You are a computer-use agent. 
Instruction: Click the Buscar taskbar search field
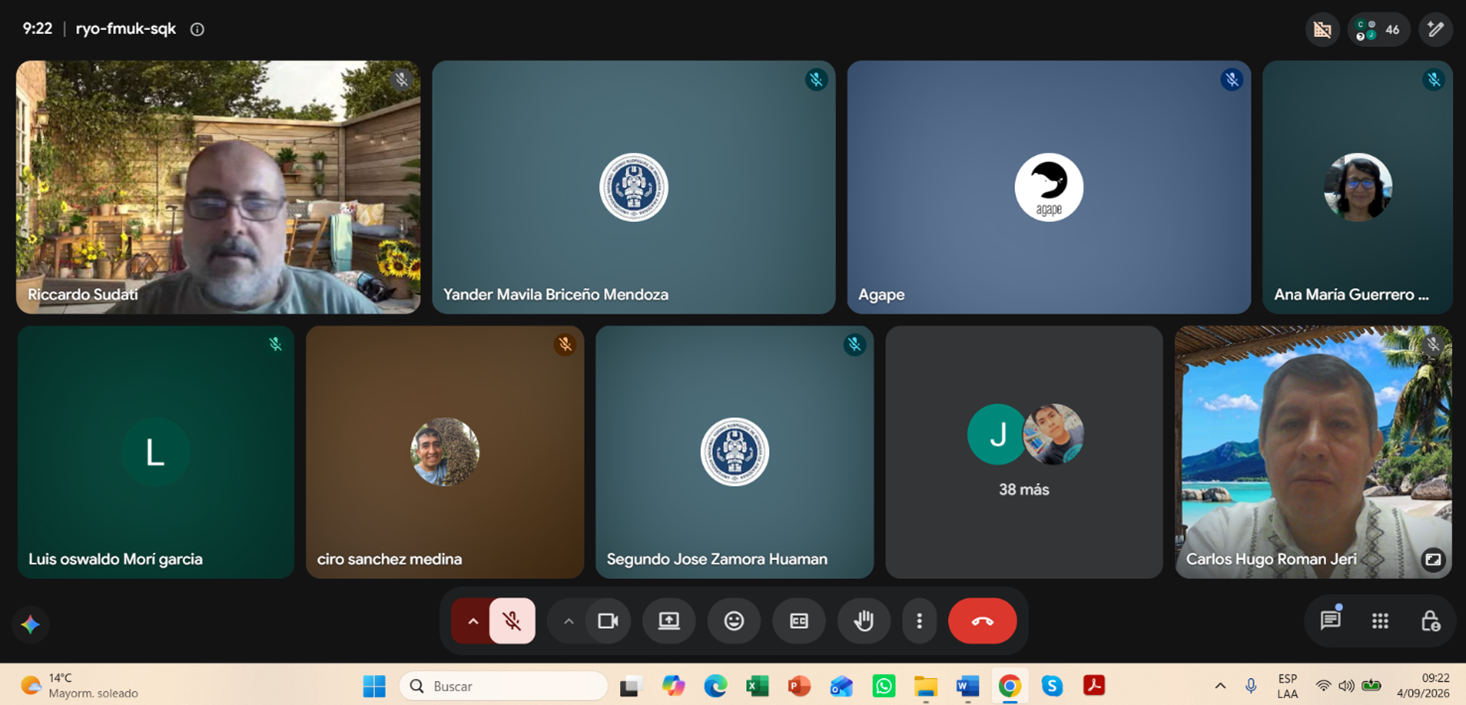point(504,686)
